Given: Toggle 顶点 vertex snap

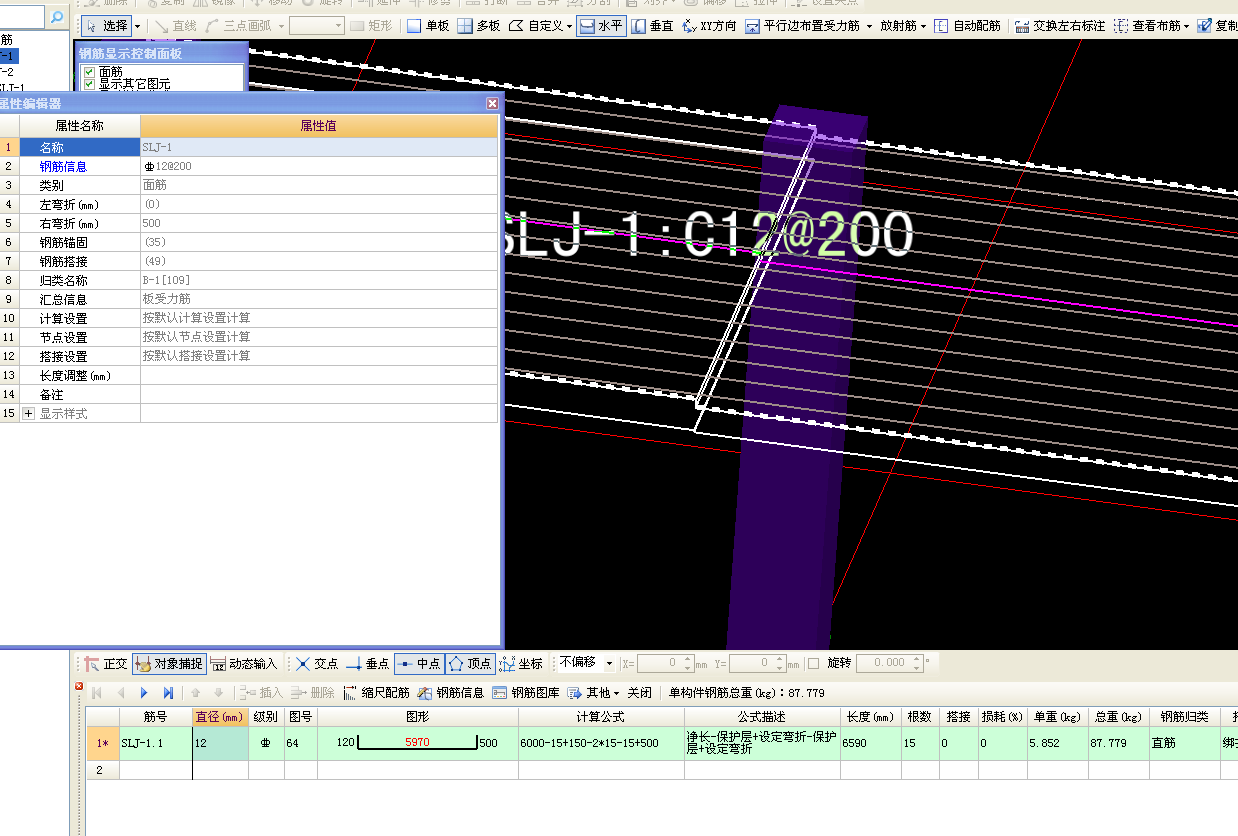Looking at the screenshot, I should 469,663.
